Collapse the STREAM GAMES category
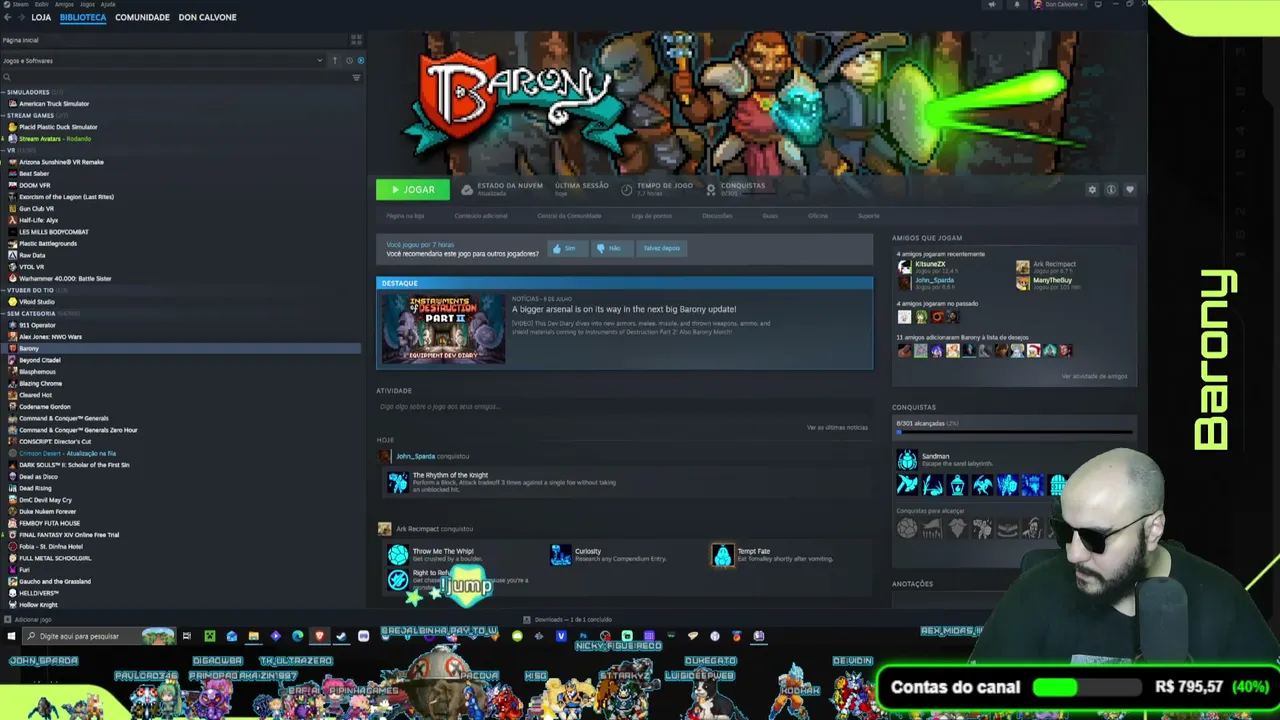Viewport: 1280px width, 720px height. click(3, 115)
